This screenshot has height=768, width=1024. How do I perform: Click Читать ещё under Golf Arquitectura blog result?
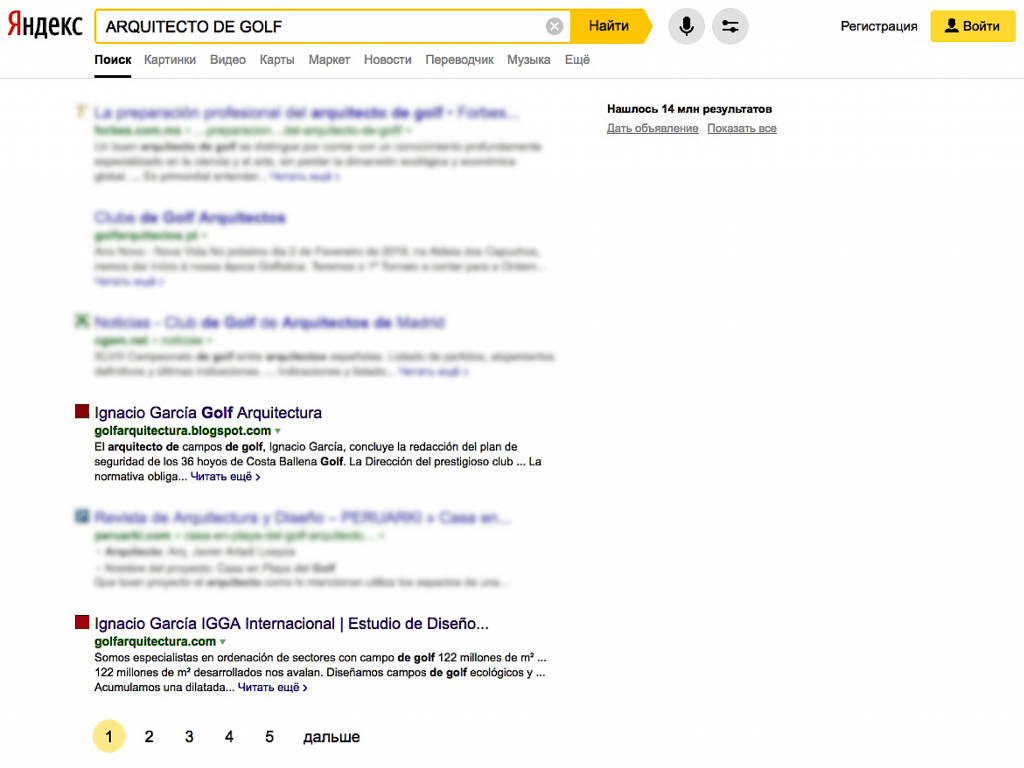tap(225, 477)
